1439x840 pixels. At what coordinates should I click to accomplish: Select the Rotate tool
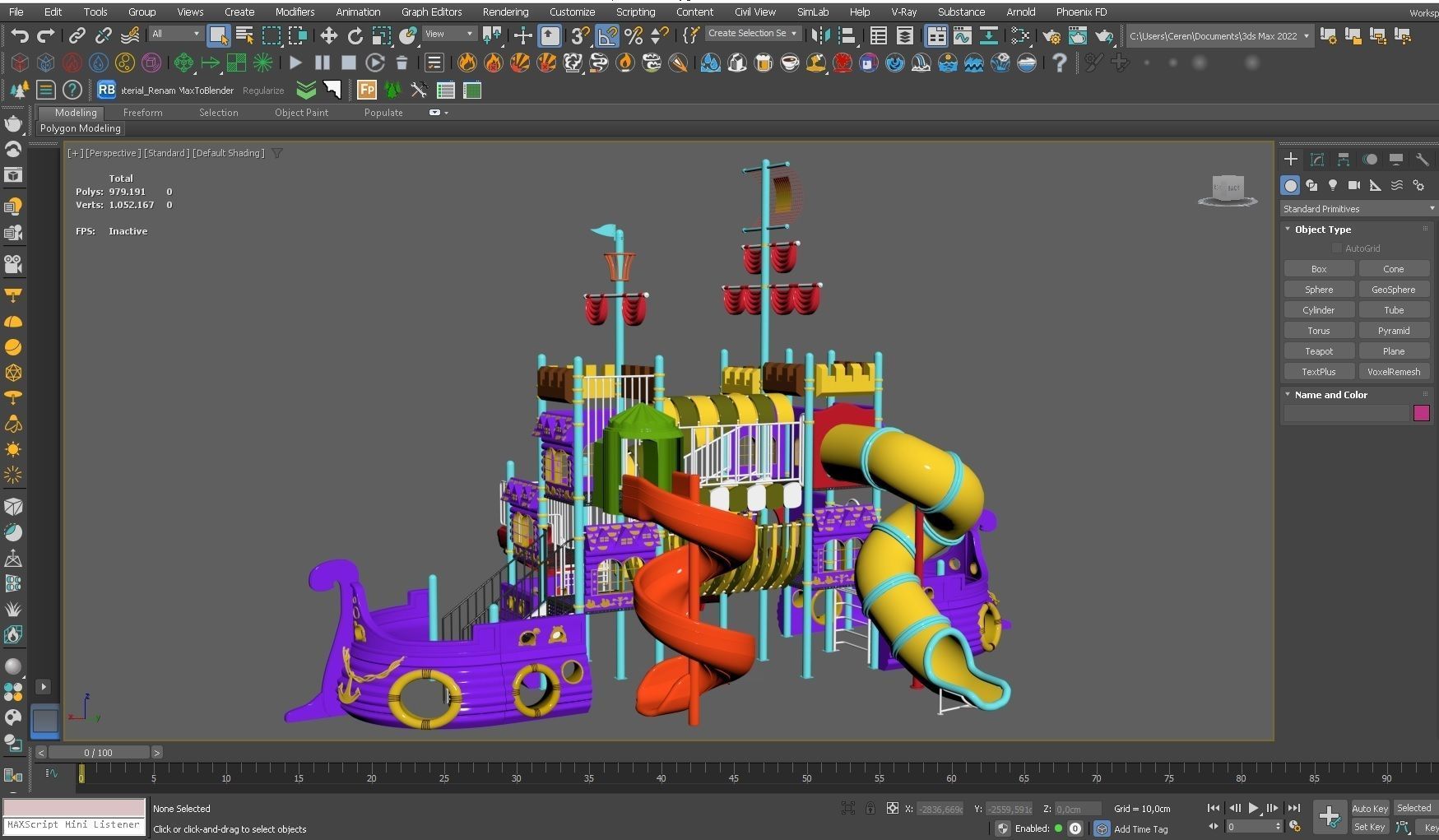355,35
